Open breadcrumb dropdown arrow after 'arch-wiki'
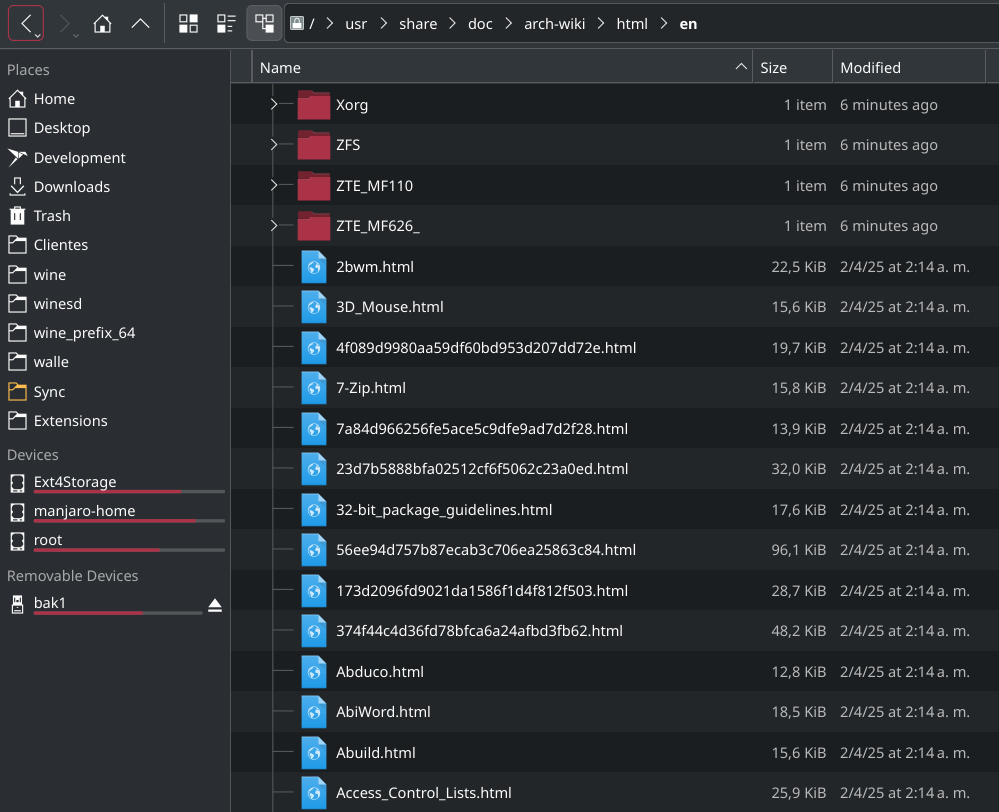 [601, 24]
